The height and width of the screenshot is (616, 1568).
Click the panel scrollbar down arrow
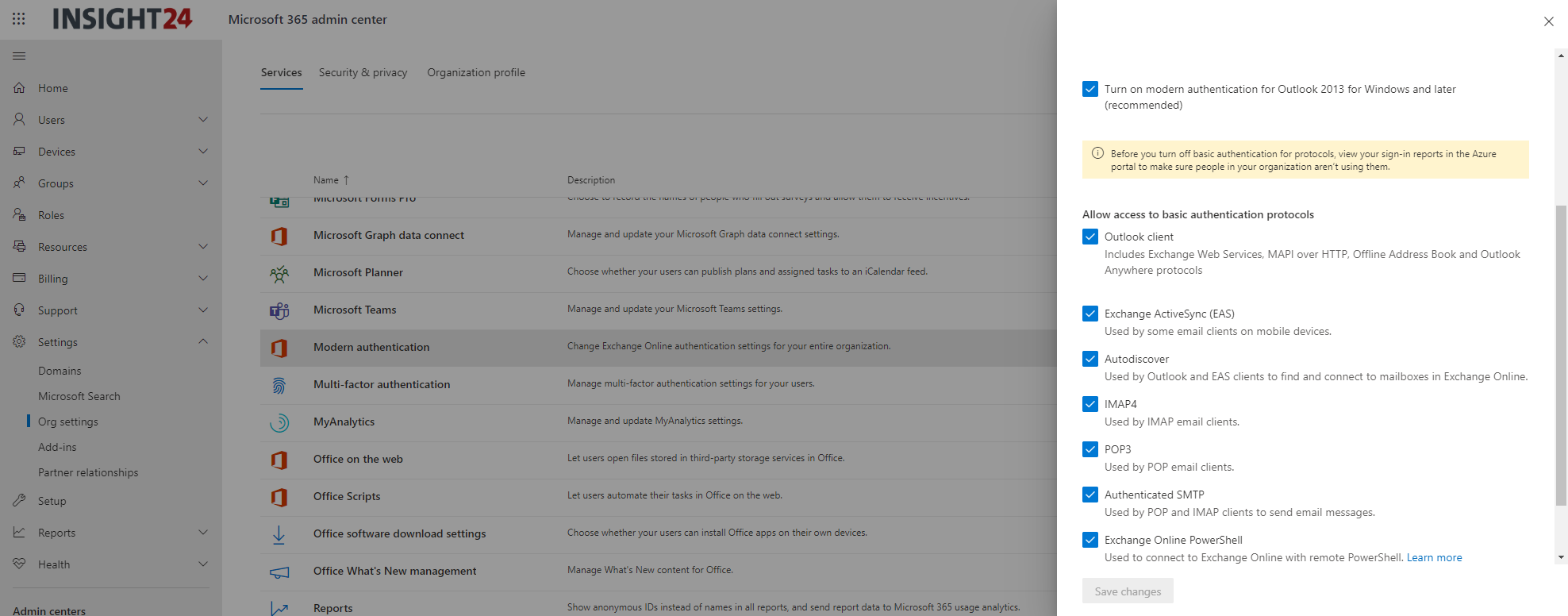click(1561, 557)
